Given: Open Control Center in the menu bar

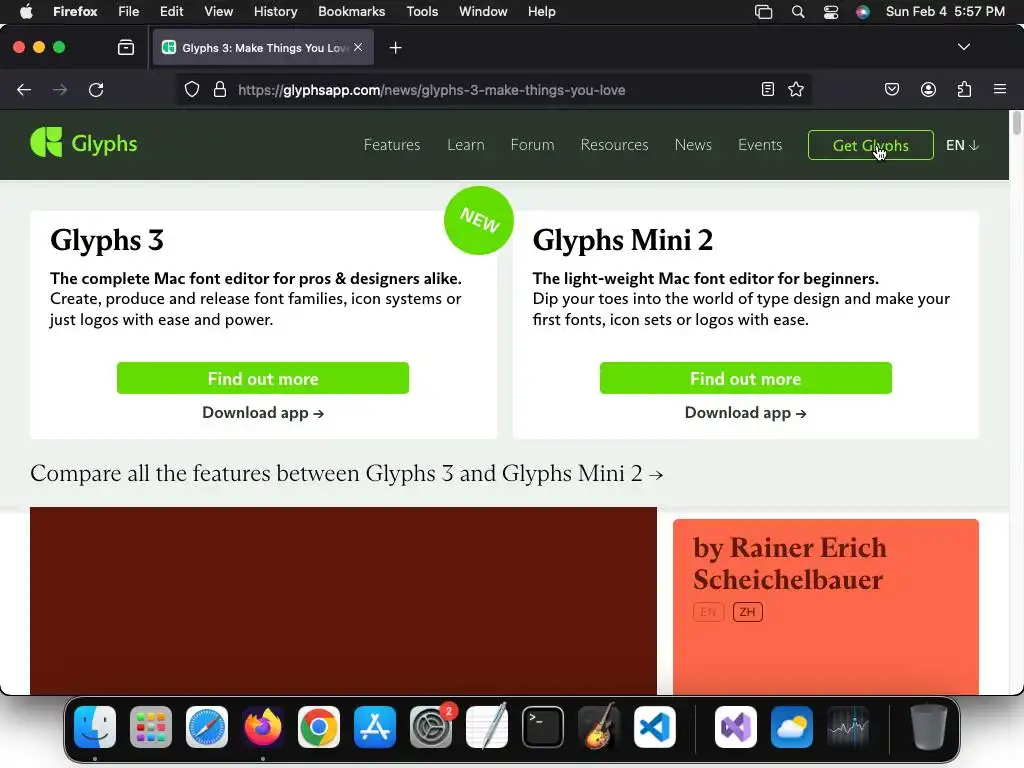Looking at the screenshot, I should pos(831,12).
